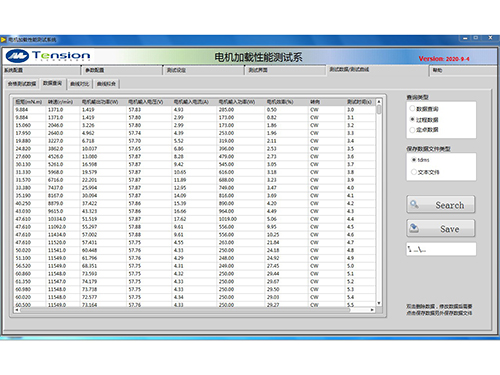Click the 扭矩(mN.m) column header
Screen dimensions: 500x375
[29, 102]
